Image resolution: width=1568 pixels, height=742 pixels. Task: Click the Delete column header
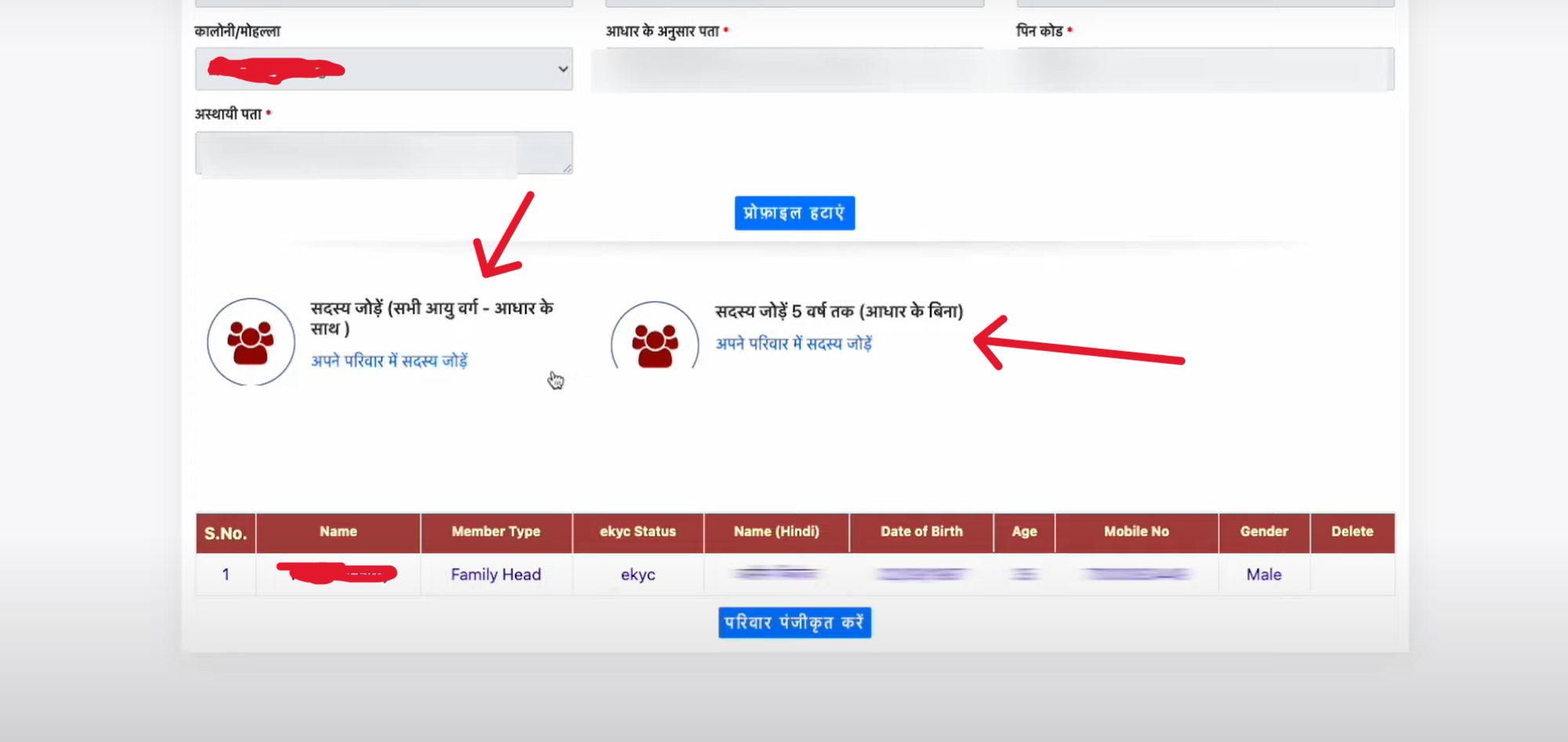pos(1352,532)
